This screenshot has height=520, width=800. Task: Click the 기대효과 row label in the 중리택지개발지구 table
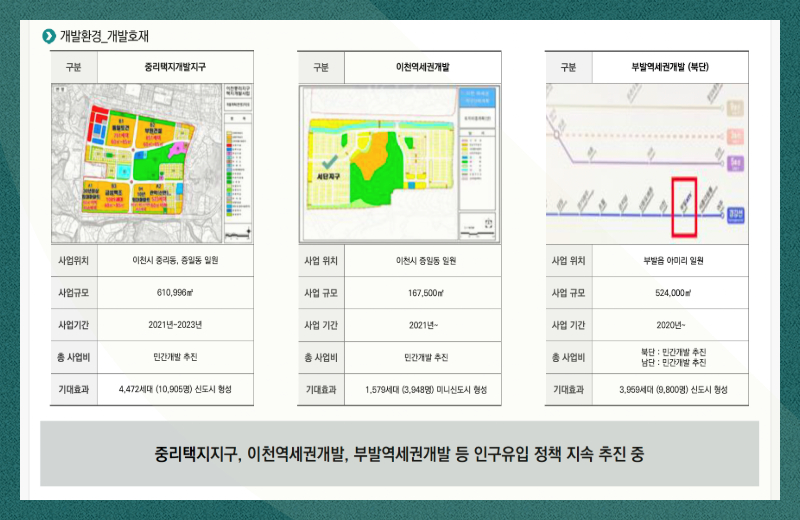click(x=73, y=389)
